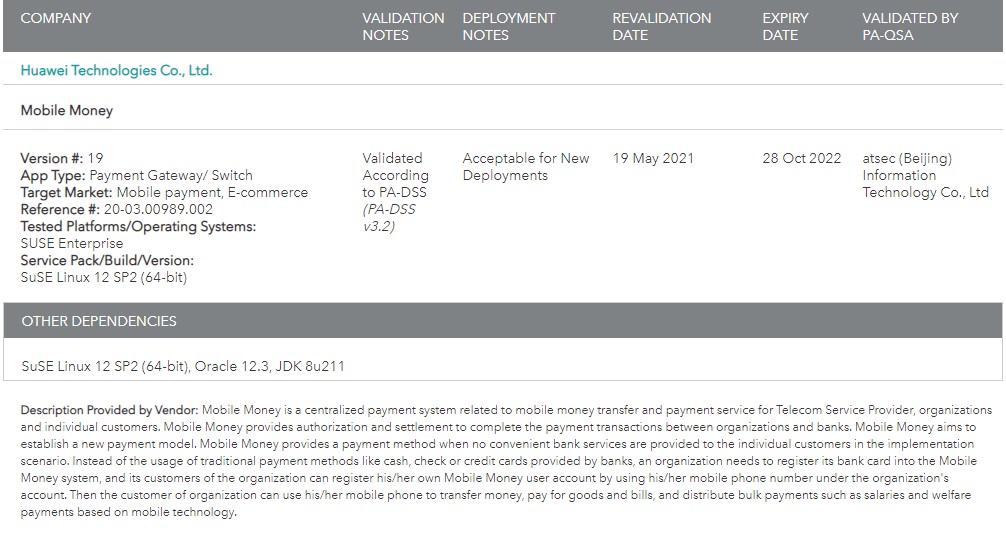The height and width of the screenshot is (543, 1006).
Task: Click the revalidation date 19 May 2021
Action: 653,158
